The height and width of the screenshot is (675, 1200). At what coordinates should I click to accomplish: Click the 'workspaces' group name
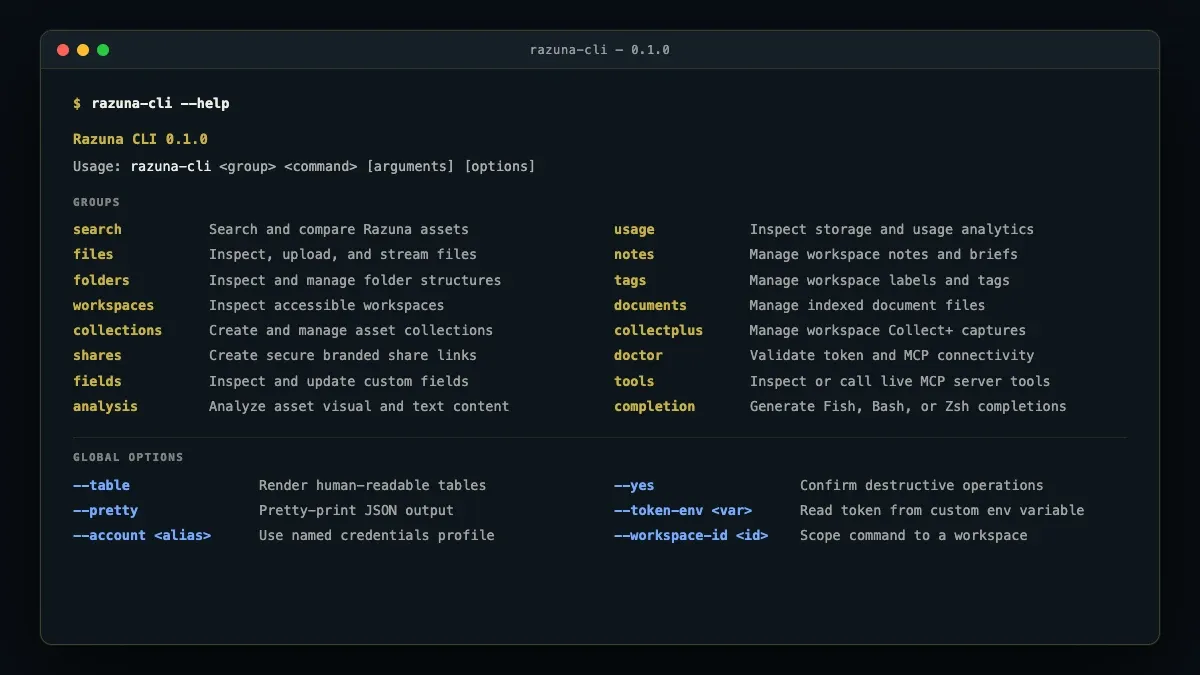click(113, 305)
